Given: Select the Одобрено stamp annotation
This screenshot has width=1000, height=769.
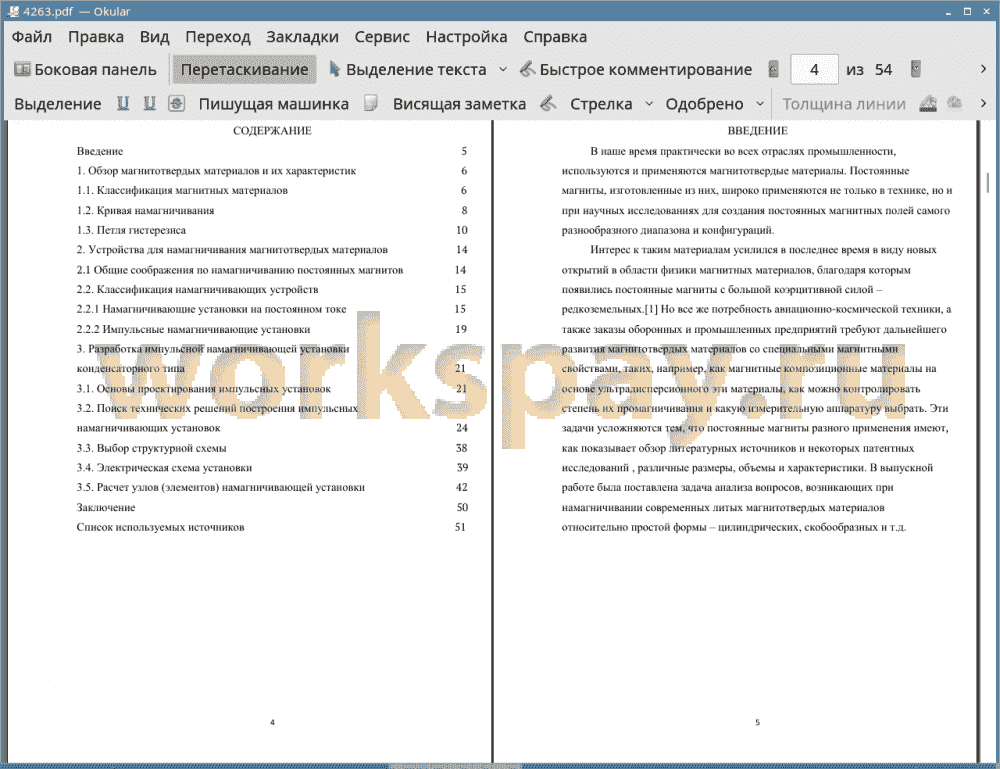Looking at the screenshot, I should (x=704, y=104).
